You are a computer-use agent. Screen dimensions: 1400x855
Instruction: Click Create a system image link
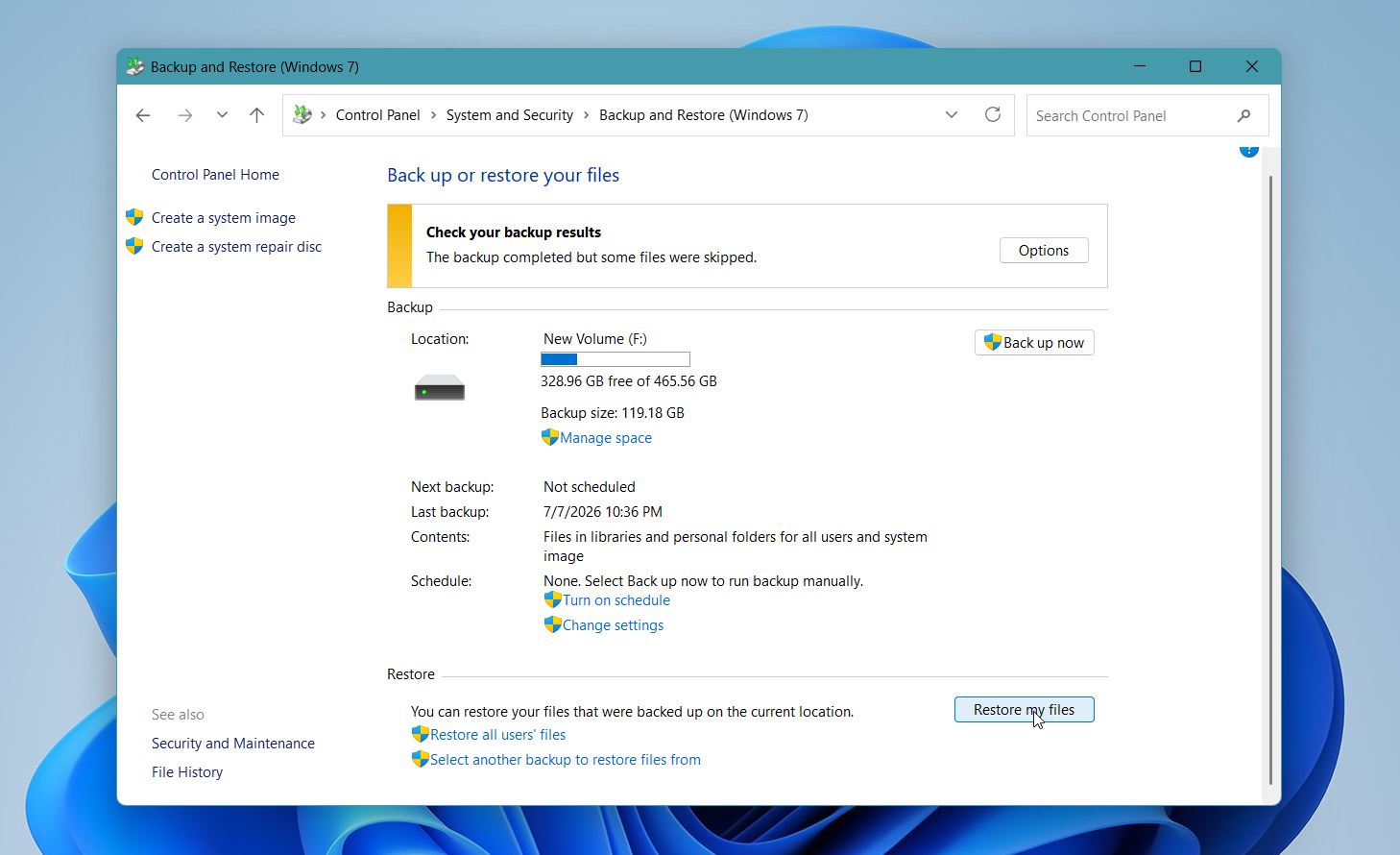[223, 218]
